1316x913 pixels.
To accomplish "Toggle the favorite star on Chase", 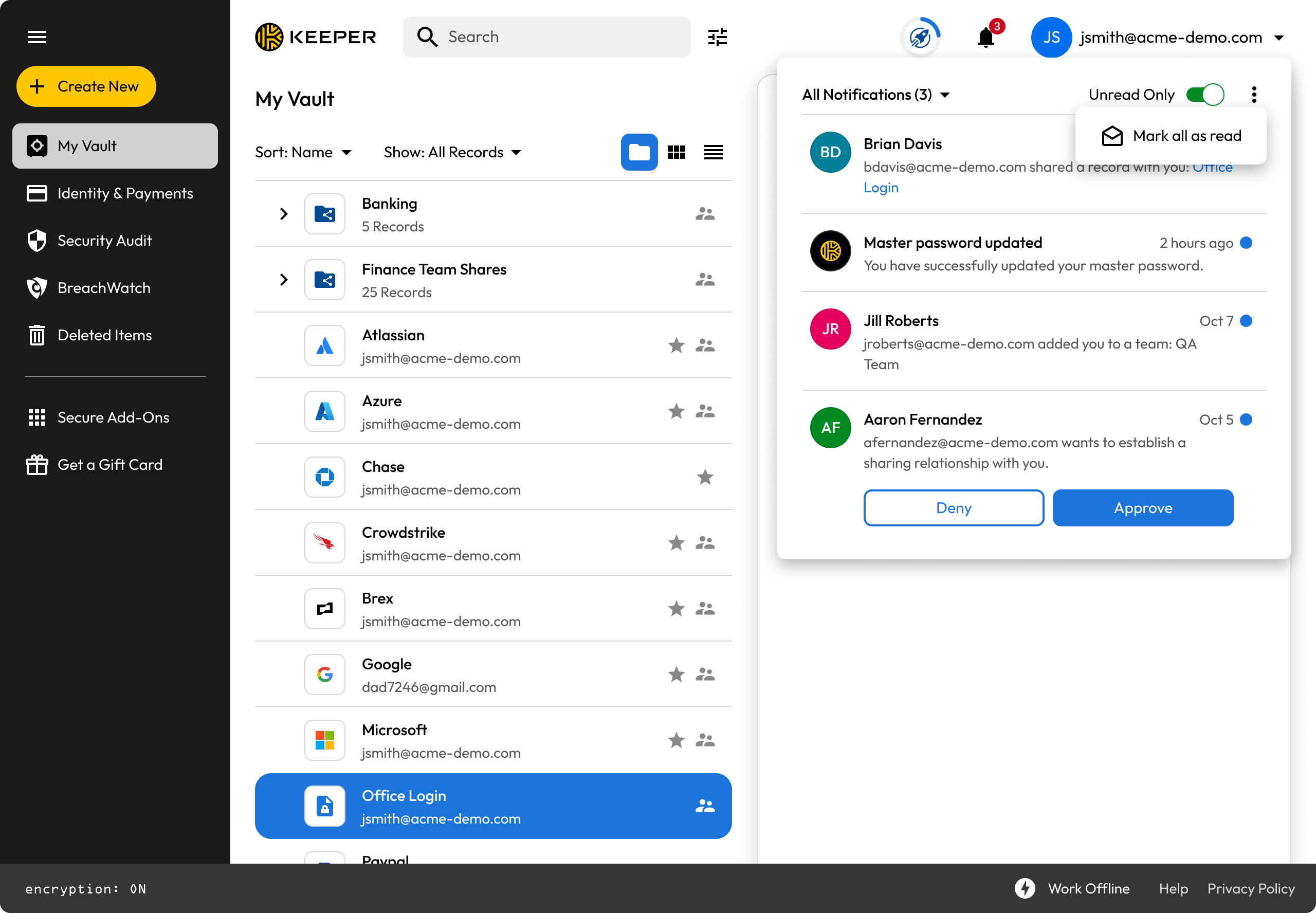I will pos(705,477).
